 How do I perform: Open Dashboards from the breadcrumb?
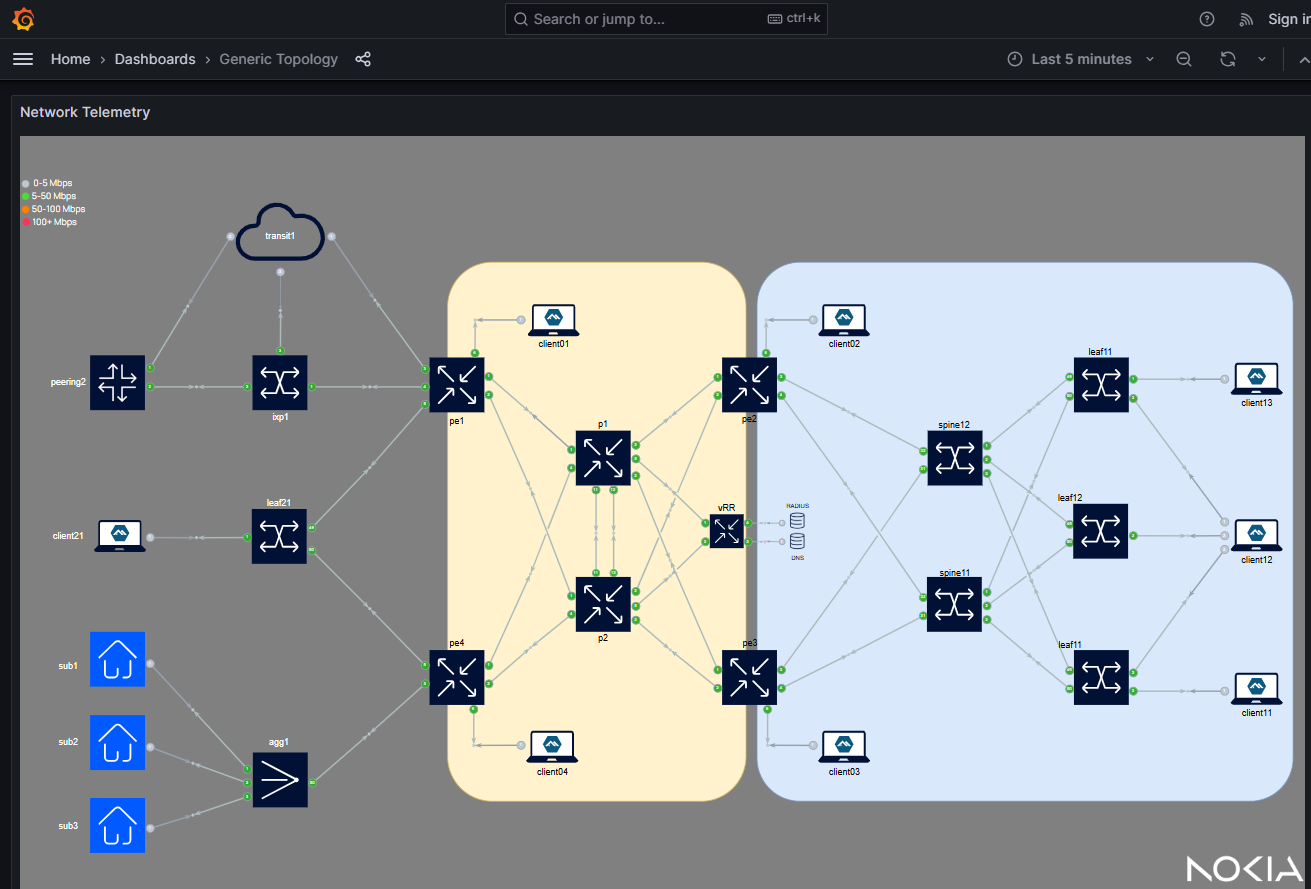155,59
